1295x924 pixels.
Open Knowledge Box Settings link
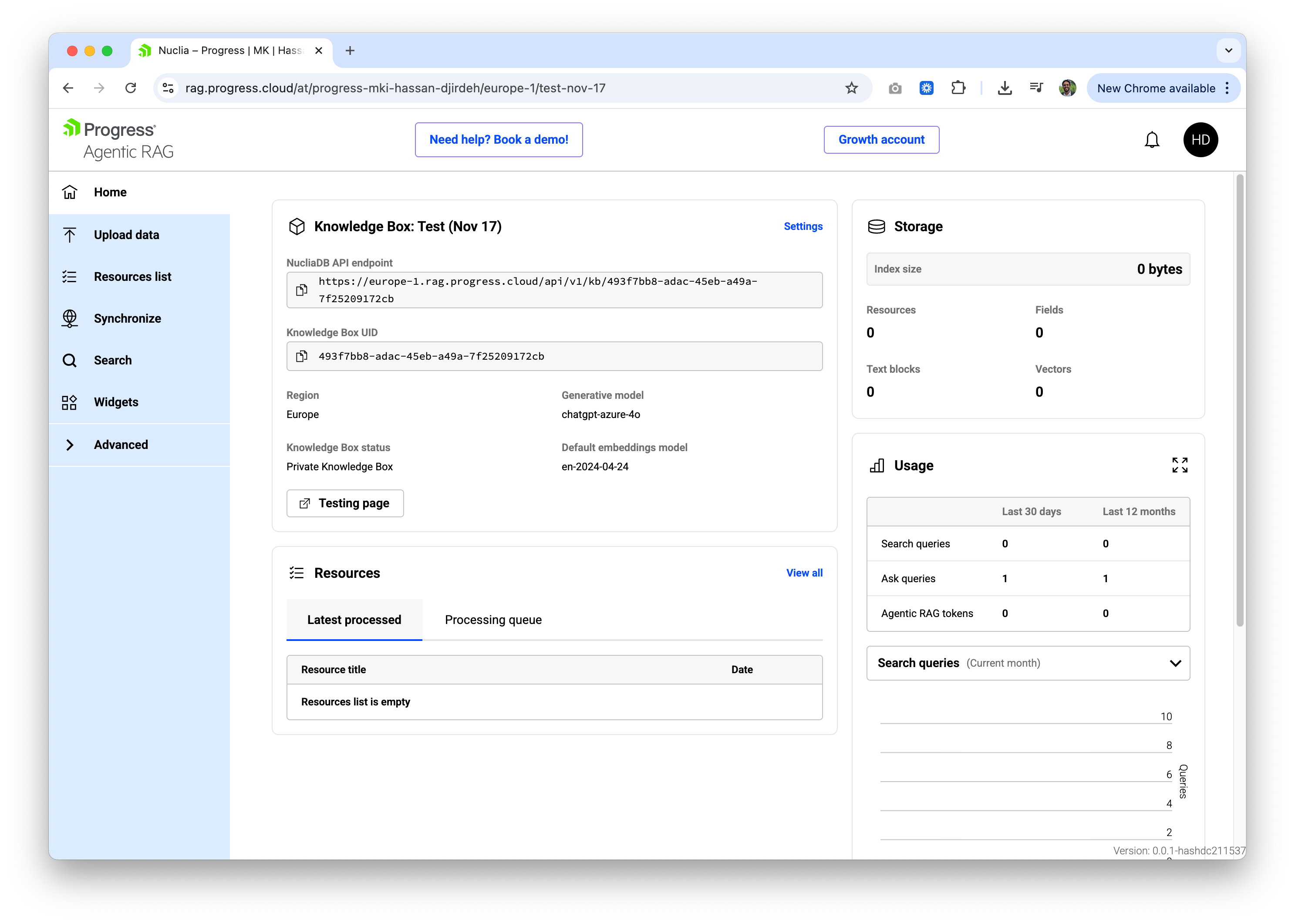coord(803,226)
